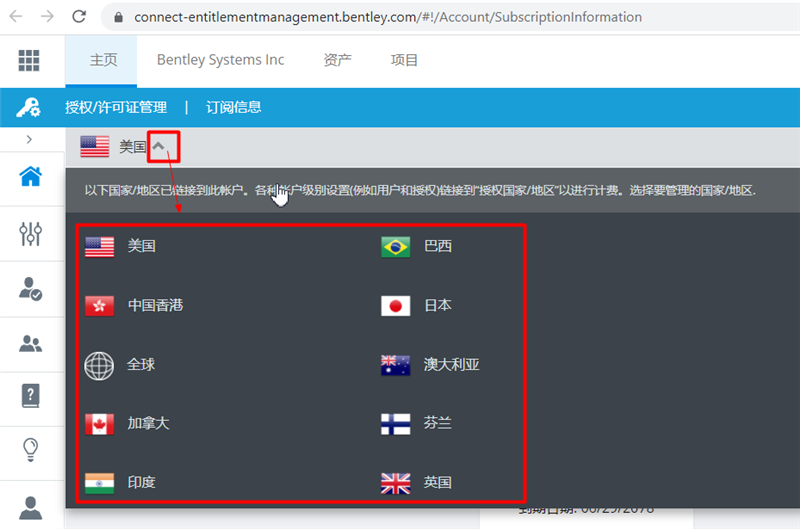The height and width of the screenshot is (529, 800).
Task: Expand the sidebar with the chevron arrow
Action: click(29, 139)
